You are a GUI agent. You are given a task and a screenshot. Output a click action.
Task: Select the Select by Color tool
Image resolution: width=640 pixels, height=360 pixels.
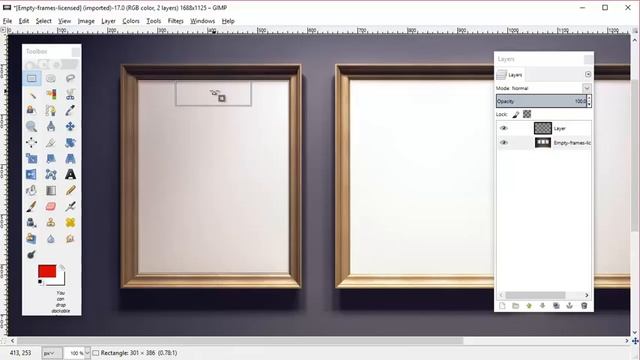coord(51,94)
